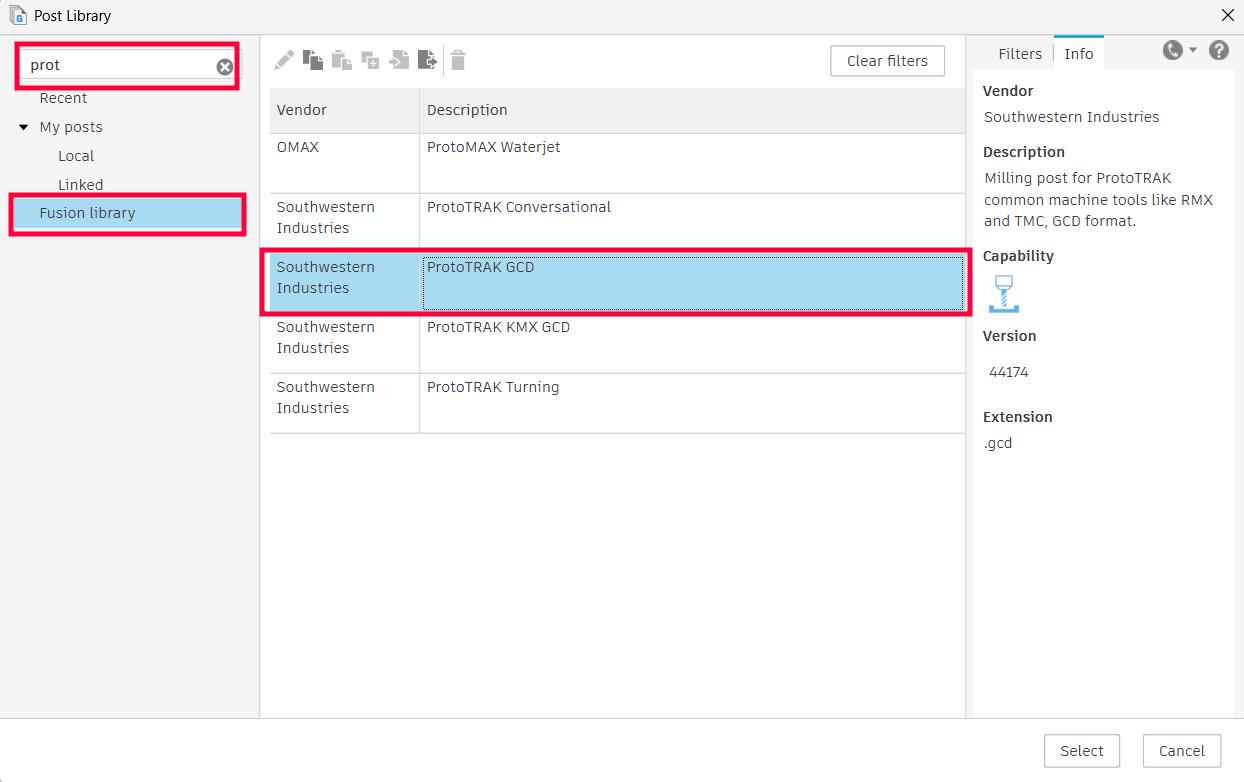Sort by the Description column header
The height and width of the screenshot is (782, 1244).
tap(692, 110)
